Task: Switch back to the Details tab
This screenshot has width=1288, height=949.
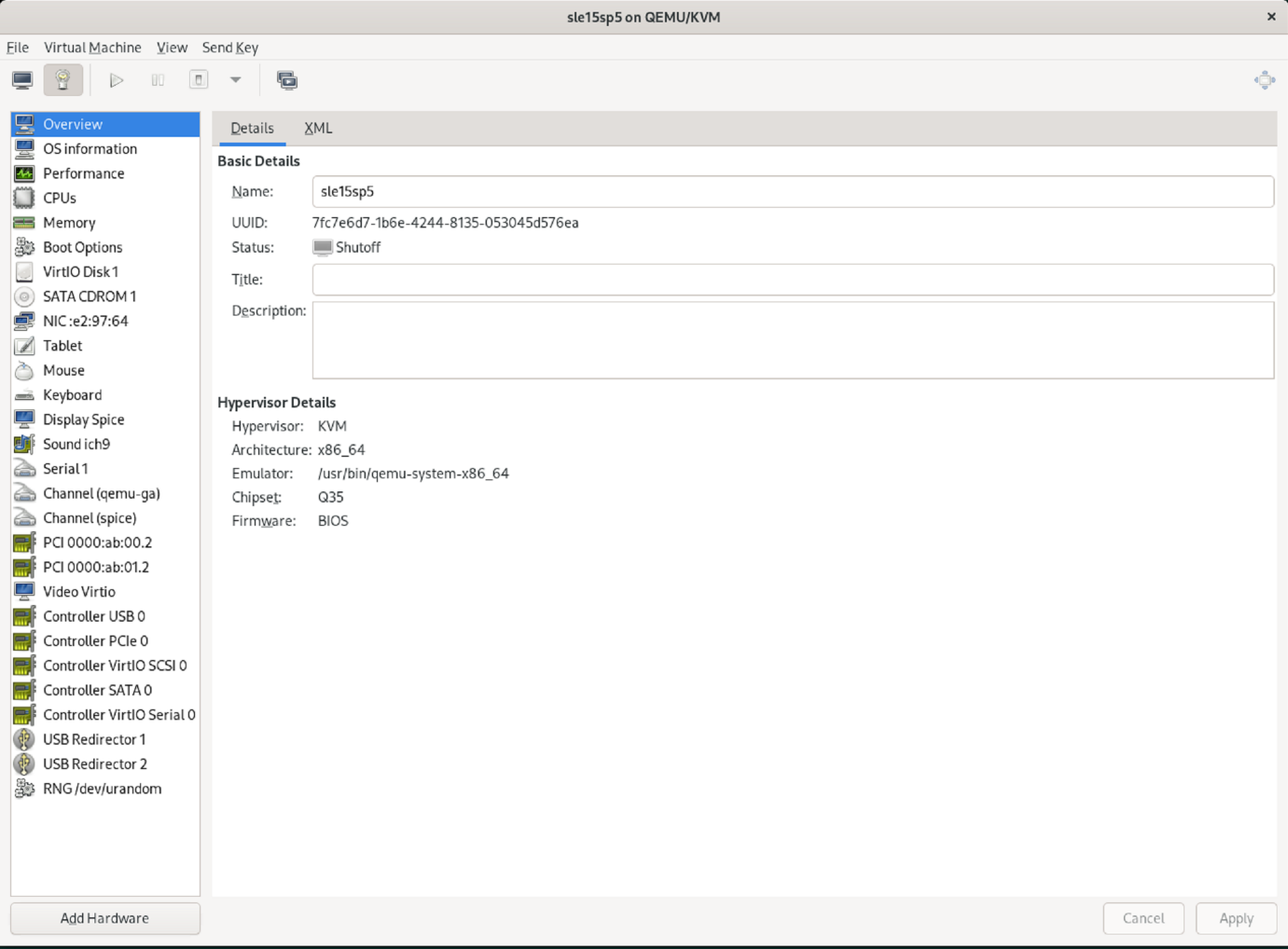Action: coord(252,128)
